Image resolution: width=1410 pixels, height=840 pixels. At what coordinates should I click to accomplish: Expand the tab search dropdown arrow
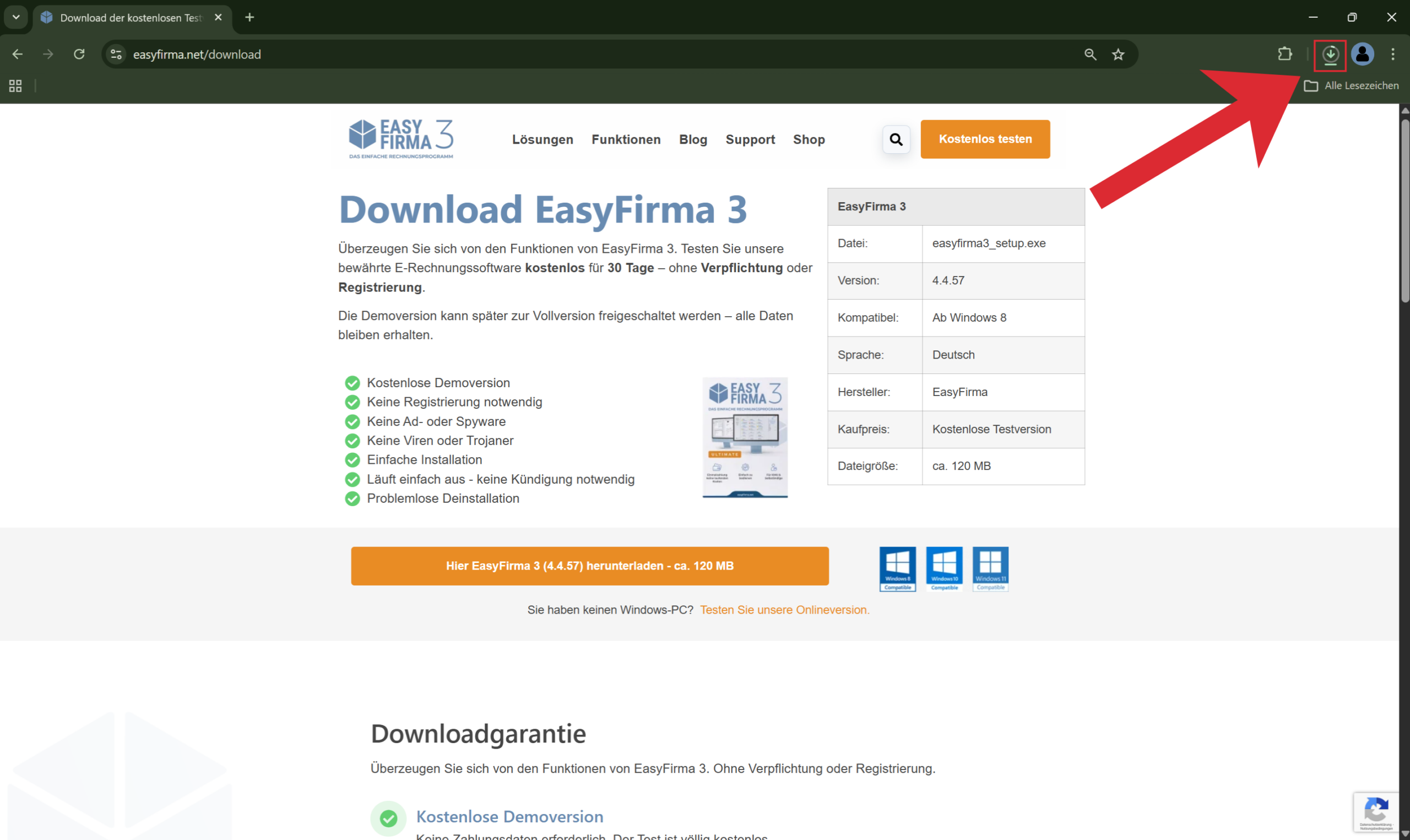pos(16,17)
